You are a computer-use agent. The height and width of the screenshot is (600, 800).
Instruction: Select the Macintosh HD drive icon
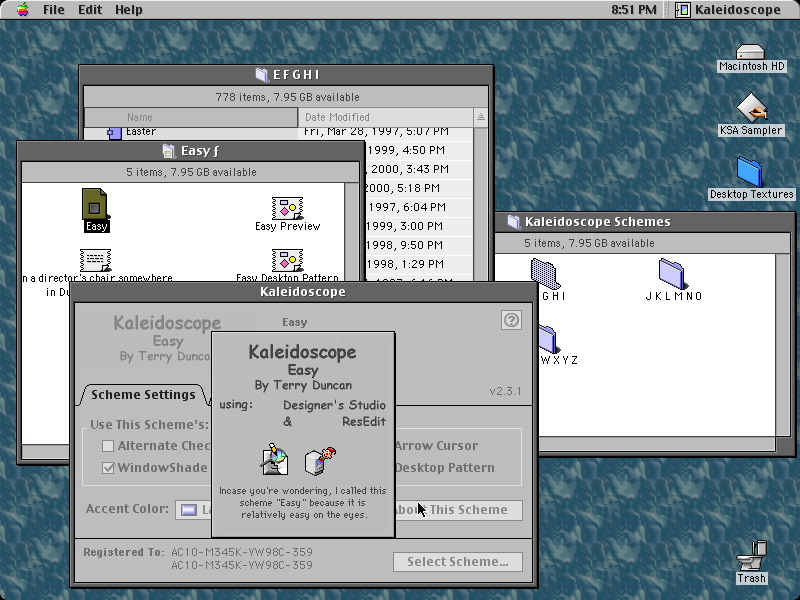(751, 52)
